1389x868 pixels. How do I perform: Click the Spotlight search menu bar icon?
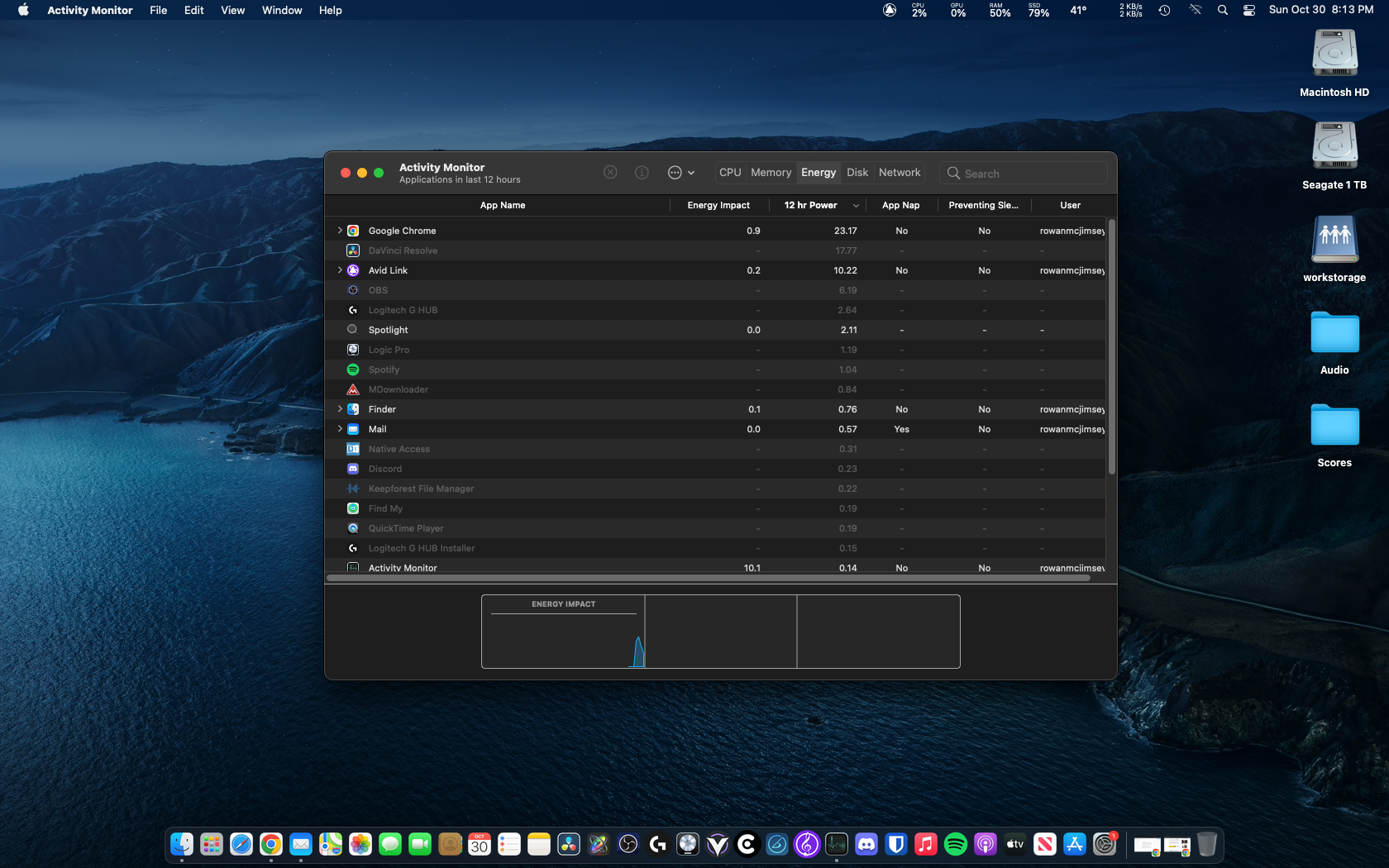[x=1222, y=10]
